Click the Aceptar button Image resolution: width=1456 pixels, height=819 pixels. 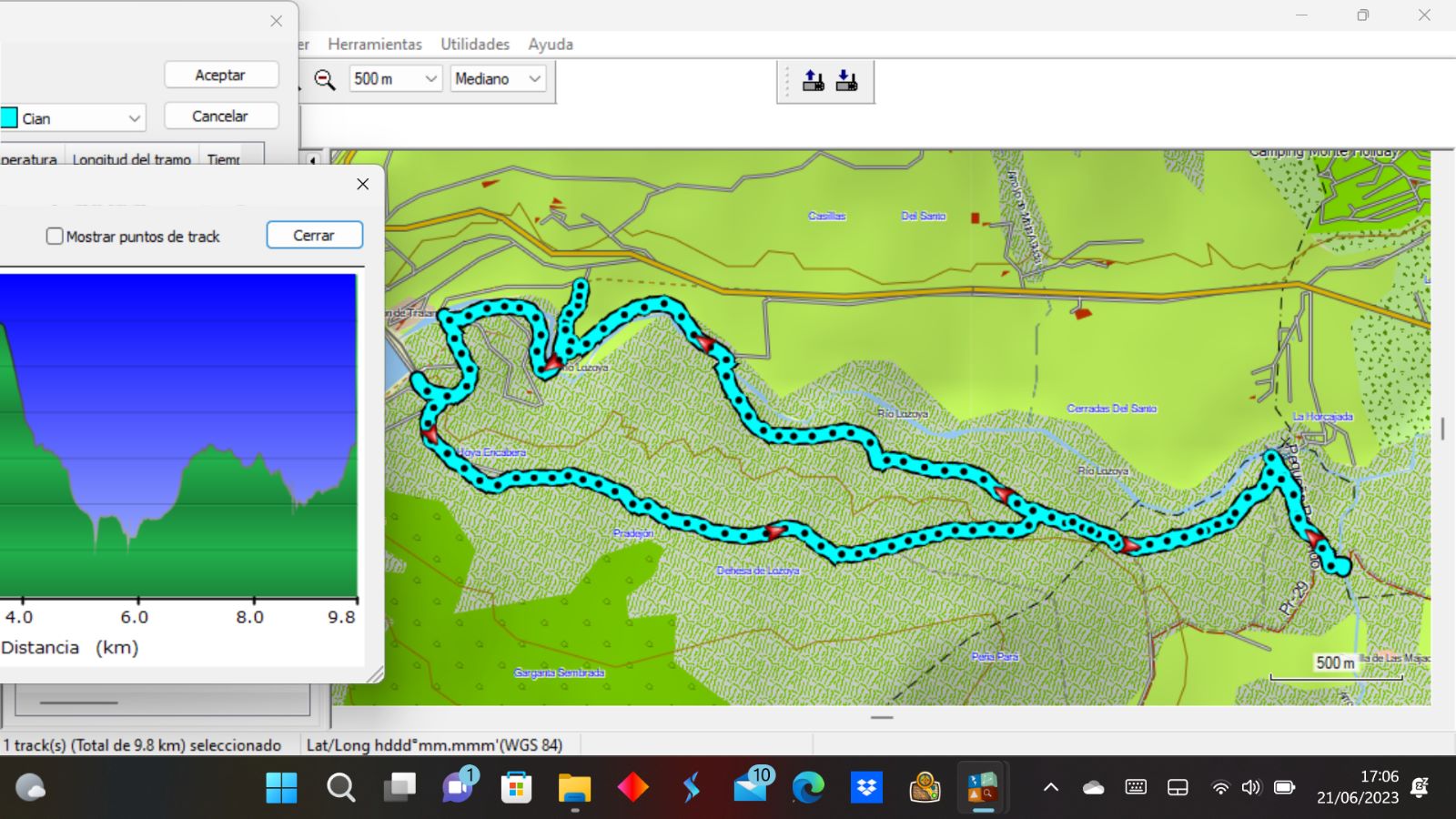[x=221, y=75]
